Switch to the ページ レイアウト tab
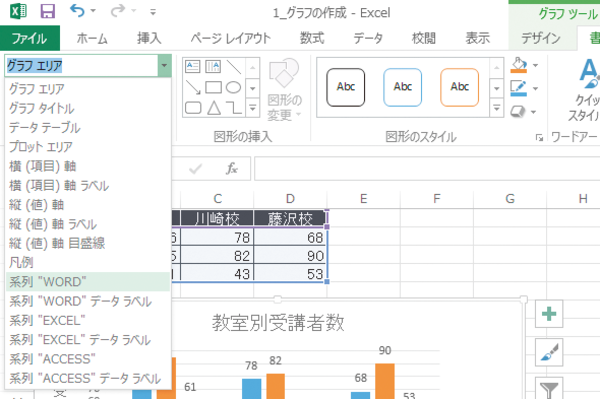Screen dimensions: 600x399 (x=231, y=38)
